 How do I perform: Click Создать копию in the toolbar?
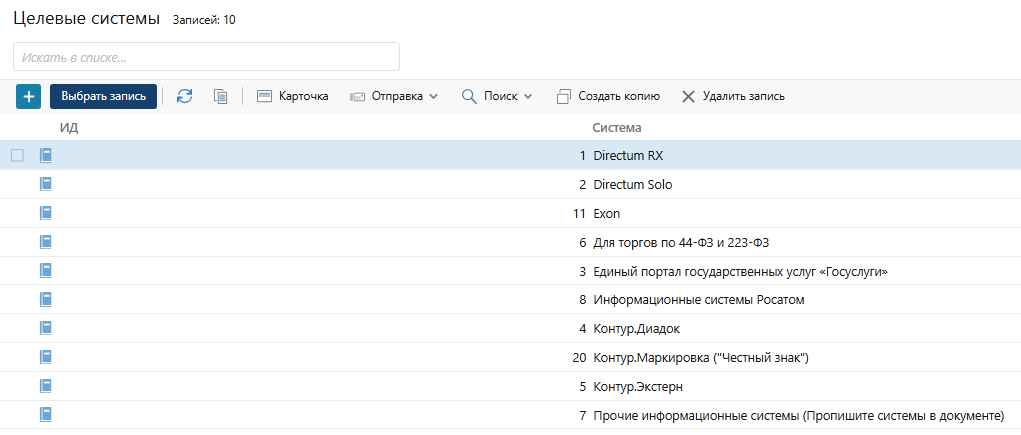tap(608, 96)
